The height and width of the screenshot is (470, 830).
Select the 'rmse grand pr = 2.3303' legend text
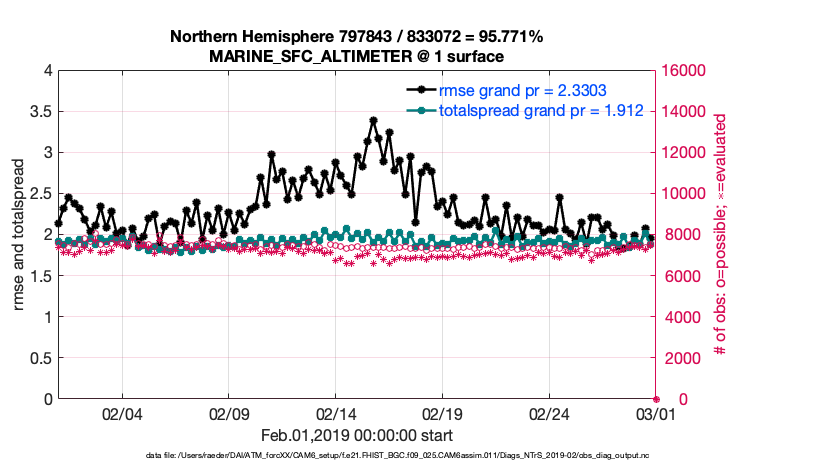(x=524, y=91)
